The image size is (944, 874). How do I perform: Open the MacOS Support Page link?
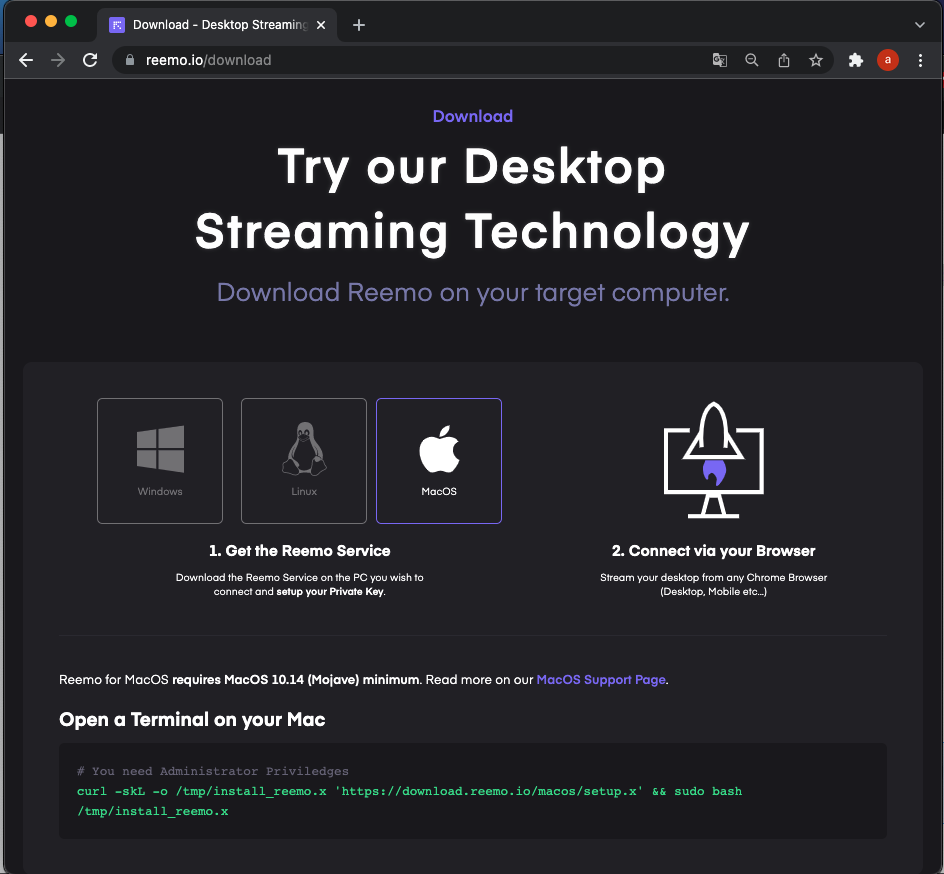601,679
